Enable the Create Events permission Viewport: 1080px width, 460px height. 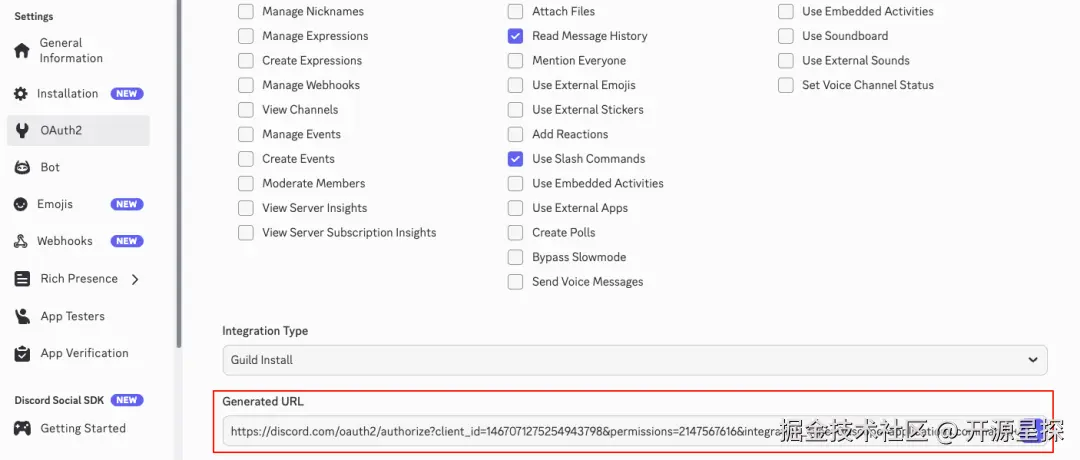pyautogui.click(x=246, y=159)
